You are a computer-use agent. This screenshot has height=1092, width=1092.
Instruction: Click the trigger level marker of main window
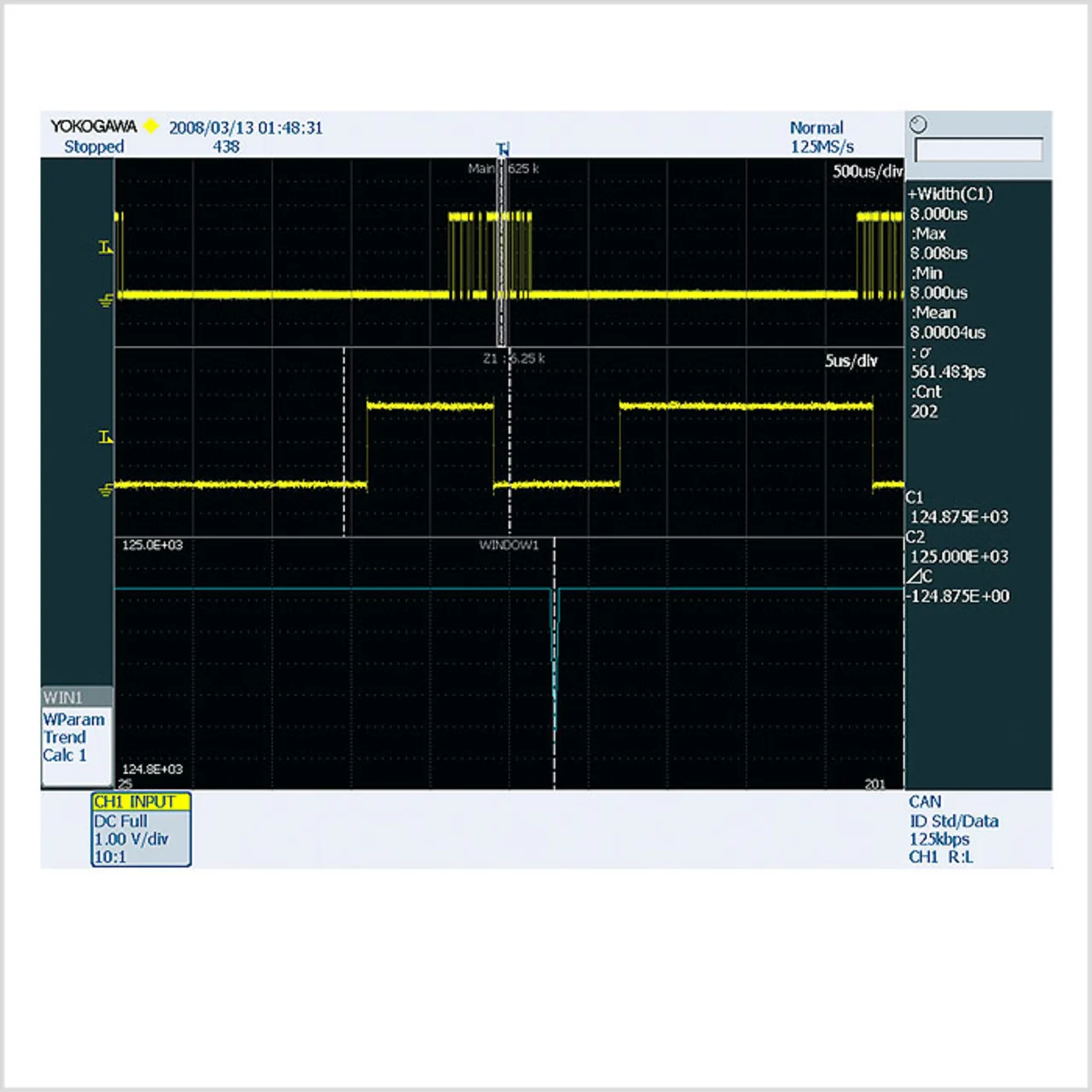click(105, 247)
